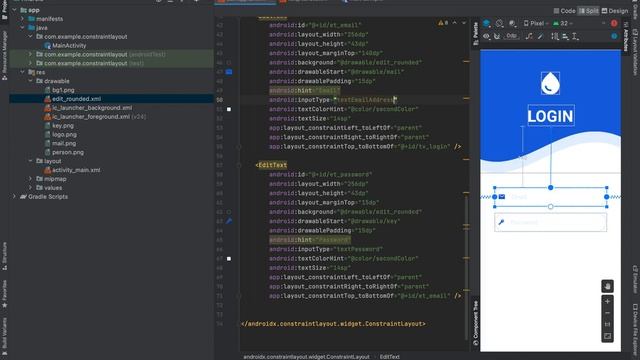Image resolution: width=640 pixels, height=360 pixels.
Task: Click the blue info circle icon
Action: pos(614,36)
